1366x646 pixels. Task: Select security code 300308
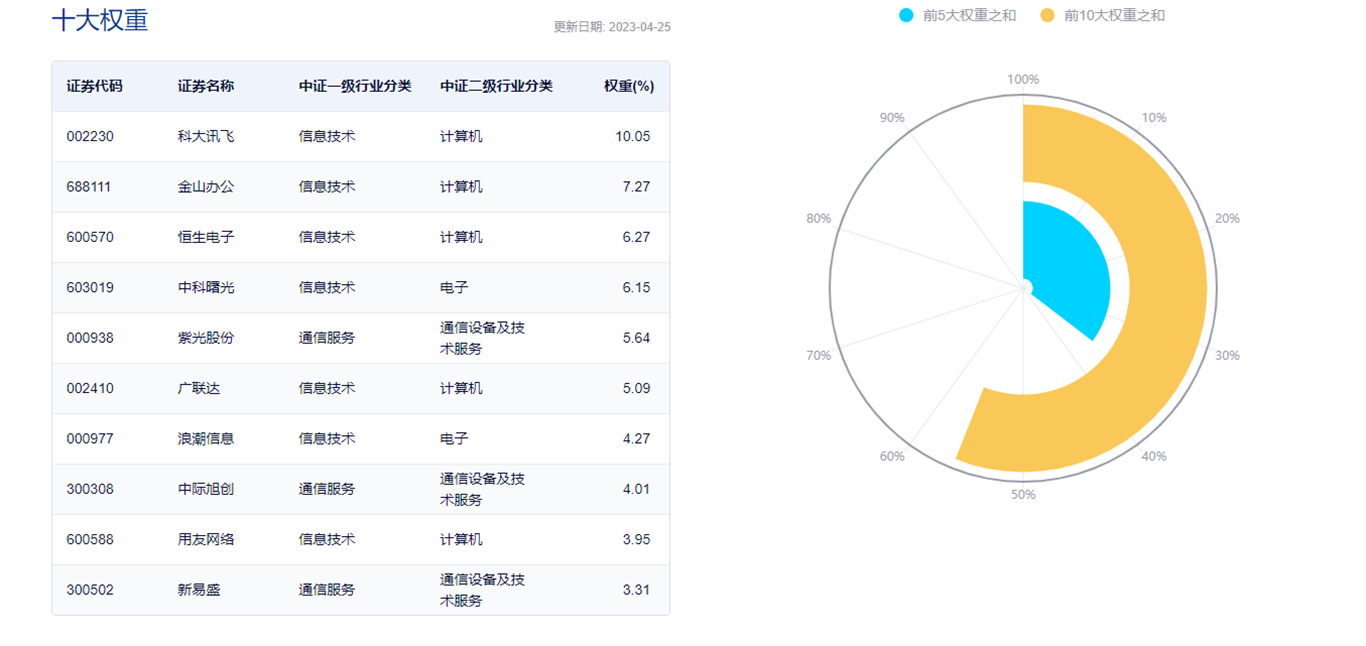click(x=90, y=489)
